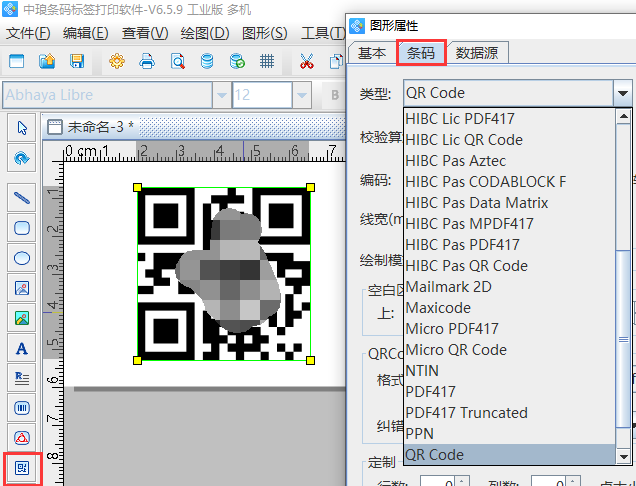Select the text tool
The image size is (636, 486).
click(22, 349)
